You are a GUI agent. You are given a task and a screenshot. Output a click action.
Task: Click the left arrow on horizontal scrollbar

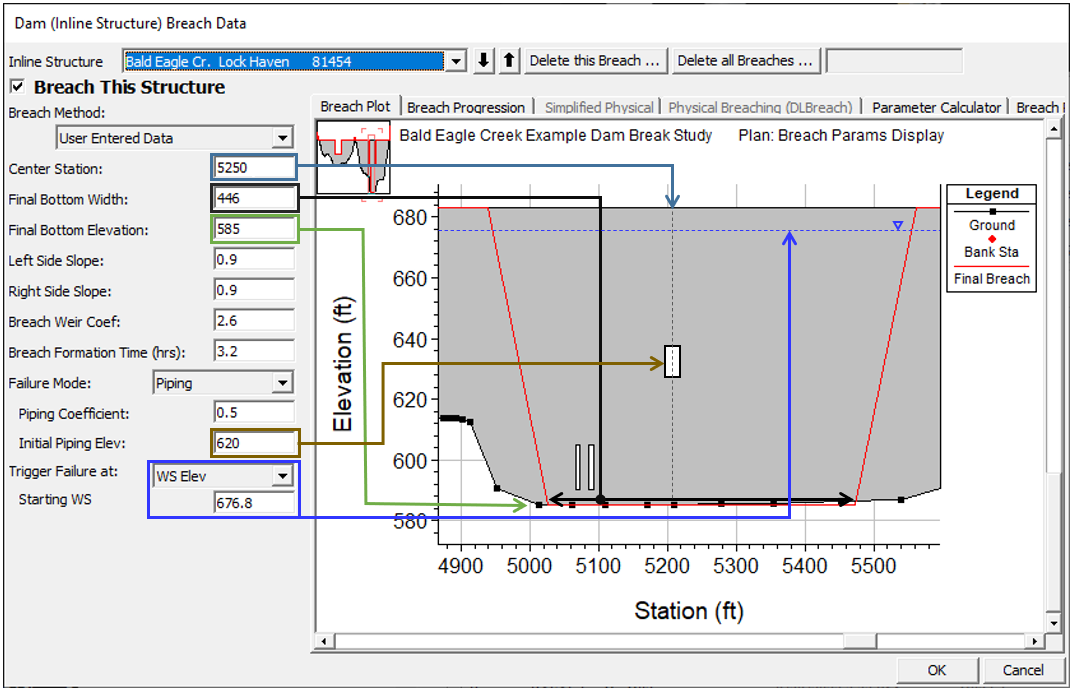click(323, 641)
